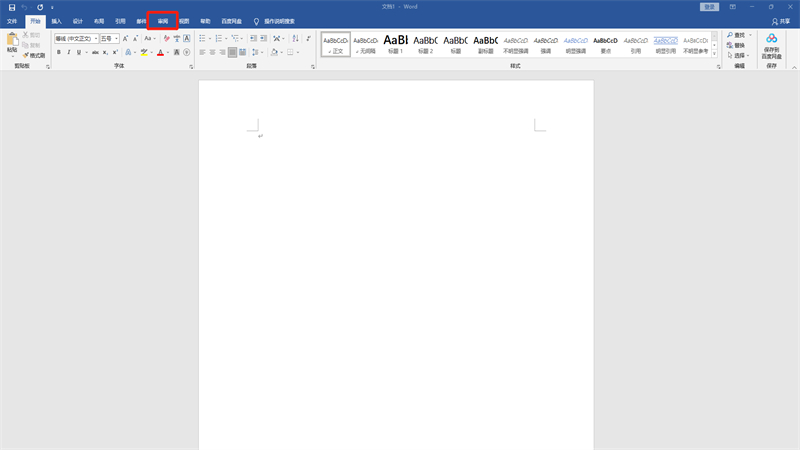Click the Character Border (A) icon
The width and height of the screenshot is (800, 450).
click(x=187, y=38)
